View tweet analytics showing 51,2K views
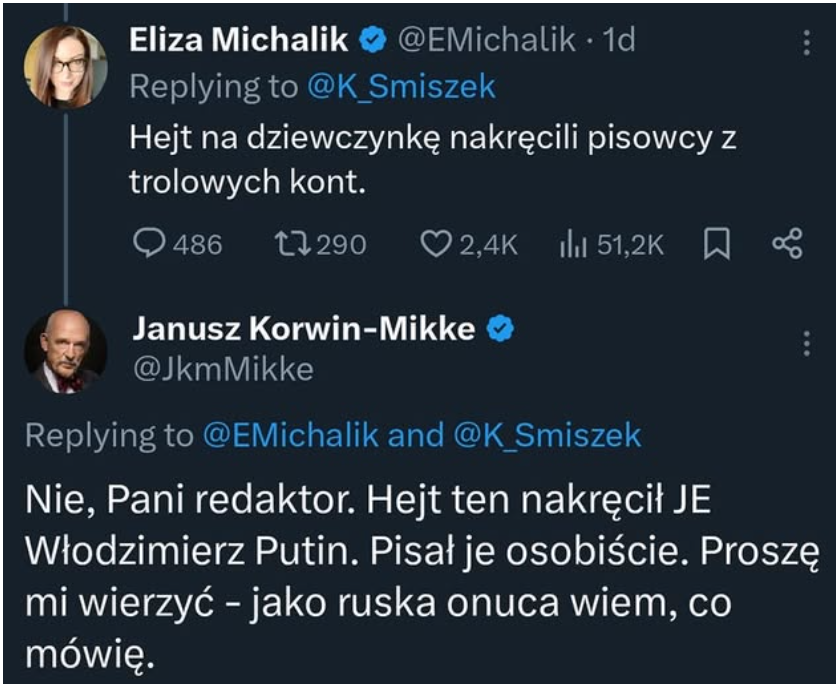 coord(571,244)
